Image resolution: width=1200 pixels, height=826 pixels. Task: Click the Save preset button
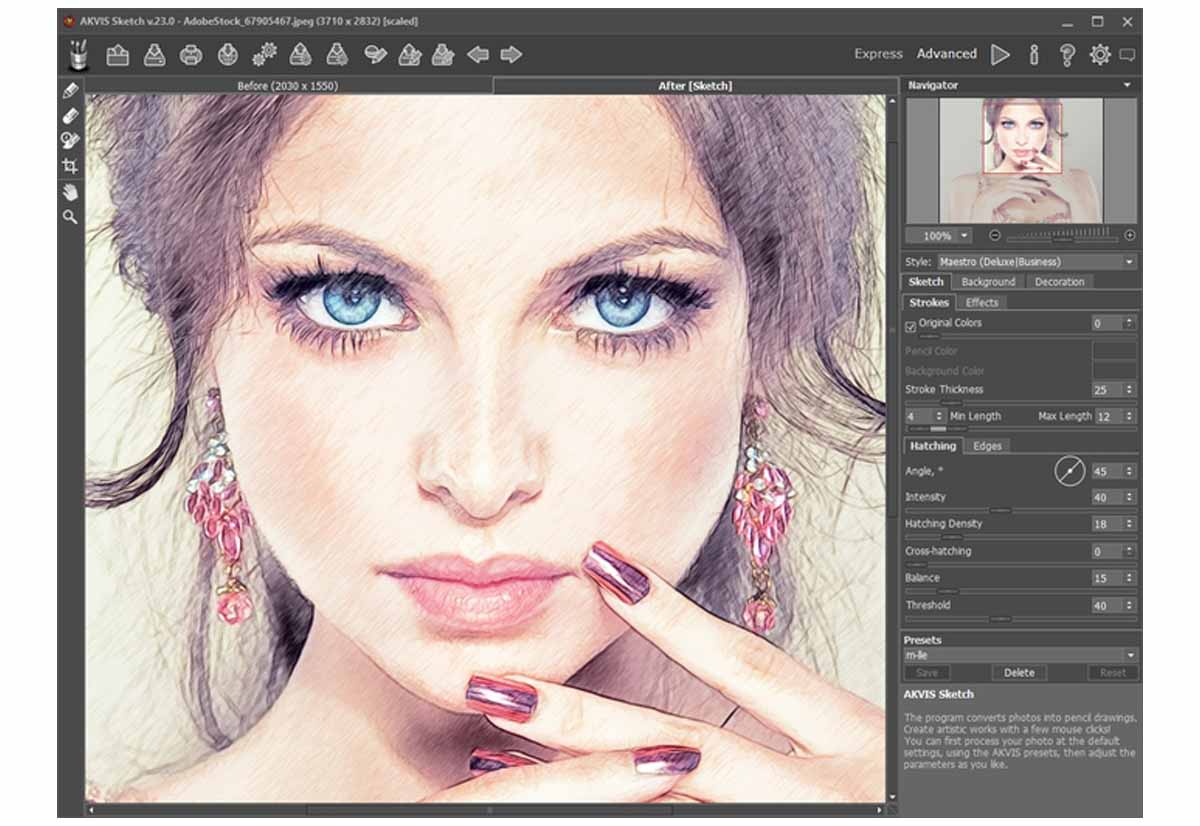927,673
